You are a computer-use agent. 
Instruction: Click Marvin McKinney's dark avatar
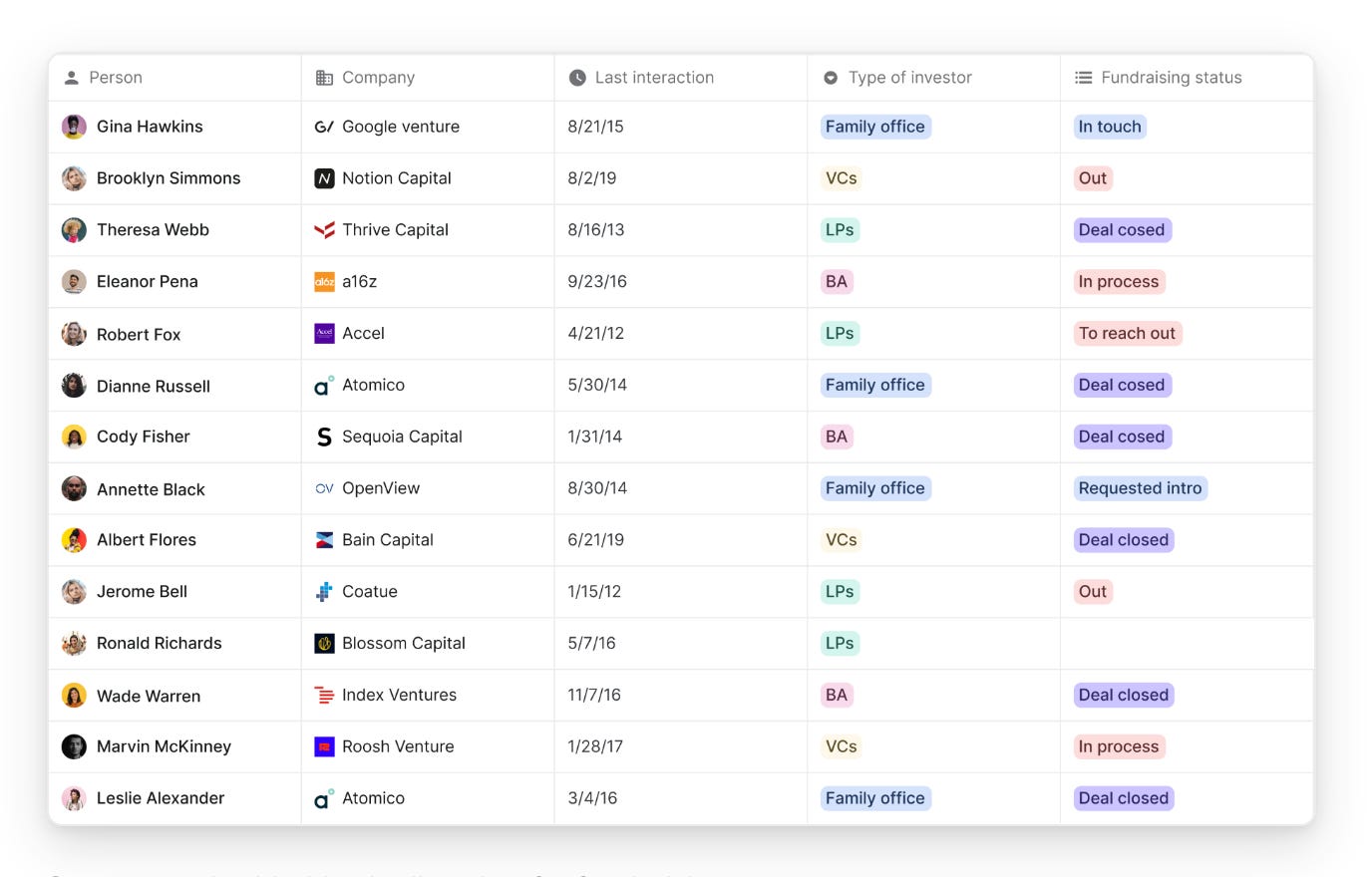pyautogui.click(x=74, y=746)
